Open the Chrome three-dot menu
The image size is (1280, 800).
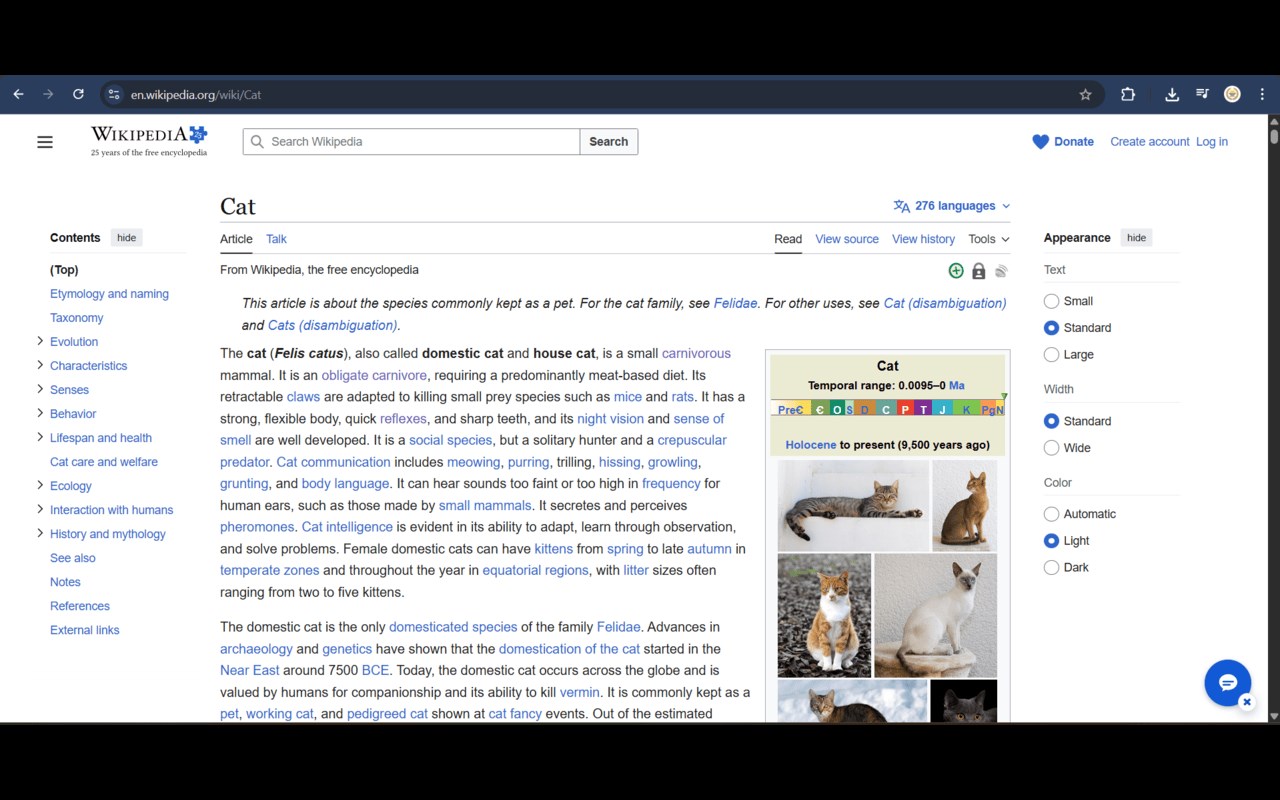(x=1262, y=94)
